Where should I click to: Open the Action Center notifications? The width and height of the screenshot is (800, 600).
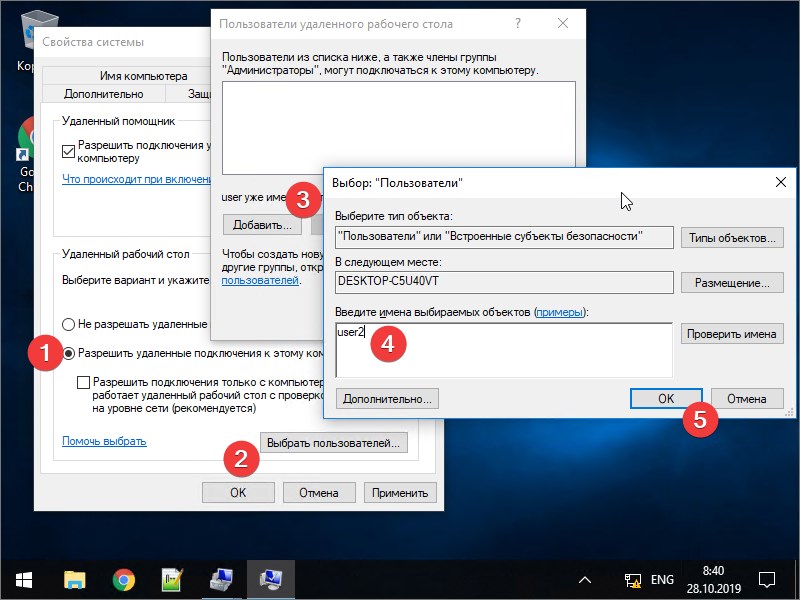767,580
